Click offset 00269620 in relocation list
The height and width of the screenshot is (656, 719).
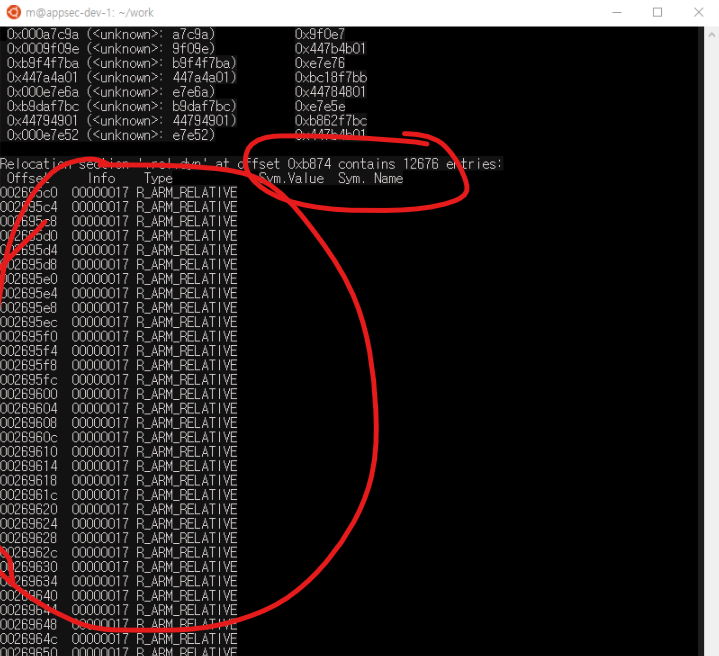point(29,510)
